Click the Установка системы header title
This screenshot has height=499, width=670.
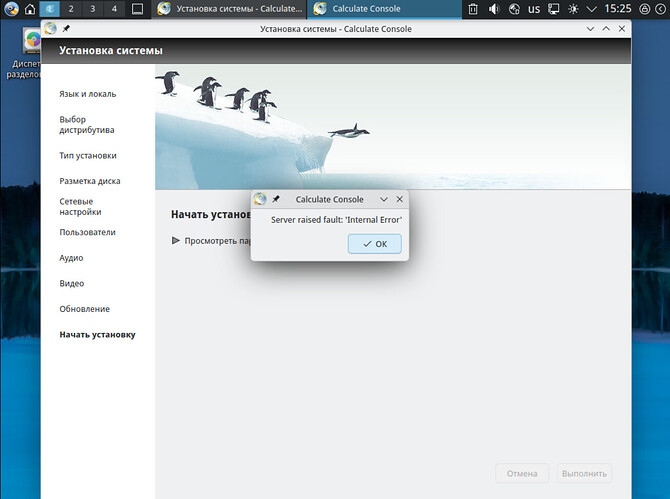(x=111, y=50)
